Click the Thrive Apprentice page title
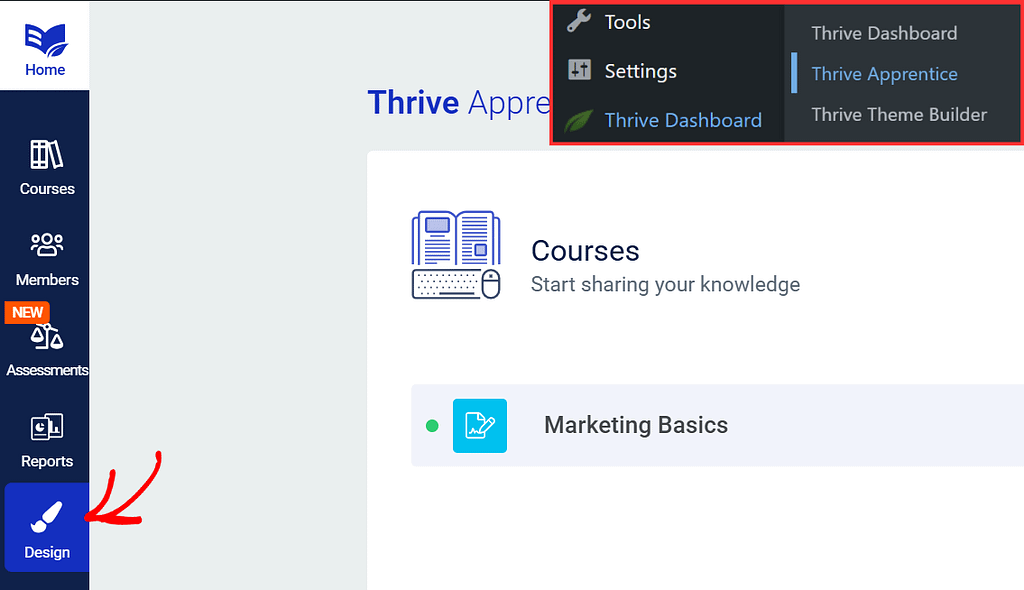Viewport: 1024px width, 590px height. [459, 103]
